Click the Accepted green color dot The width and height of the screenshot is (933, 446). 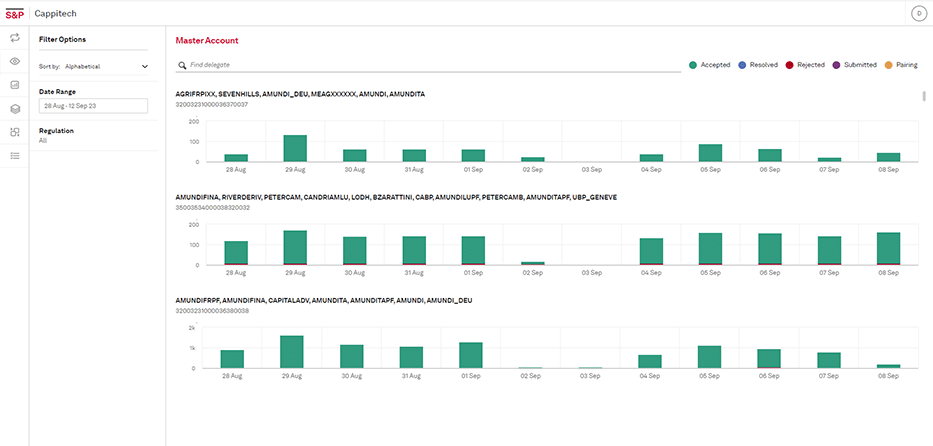(693, 65)
